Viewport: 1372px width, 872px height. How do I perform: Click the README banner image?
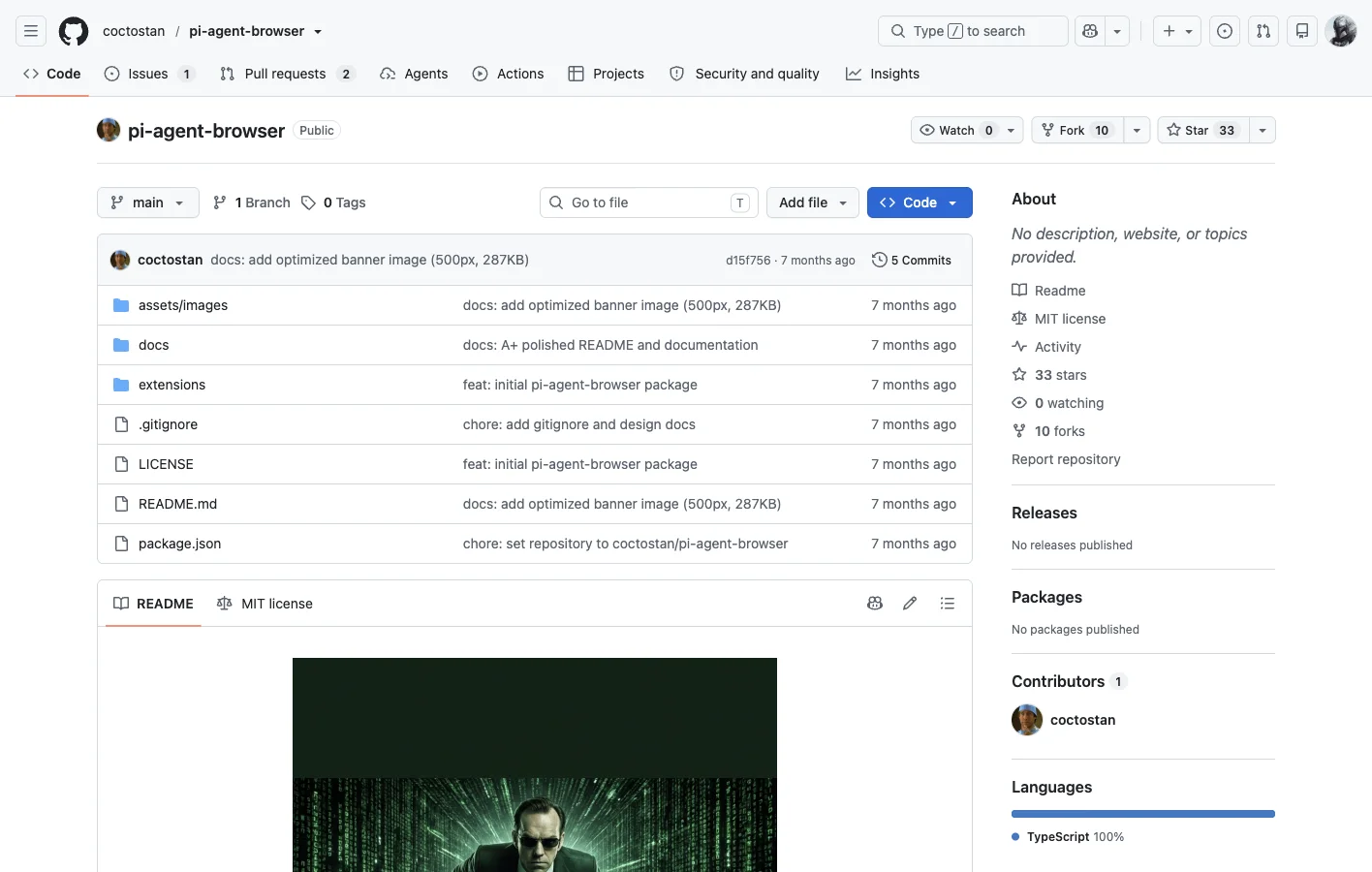pos(535,764)
